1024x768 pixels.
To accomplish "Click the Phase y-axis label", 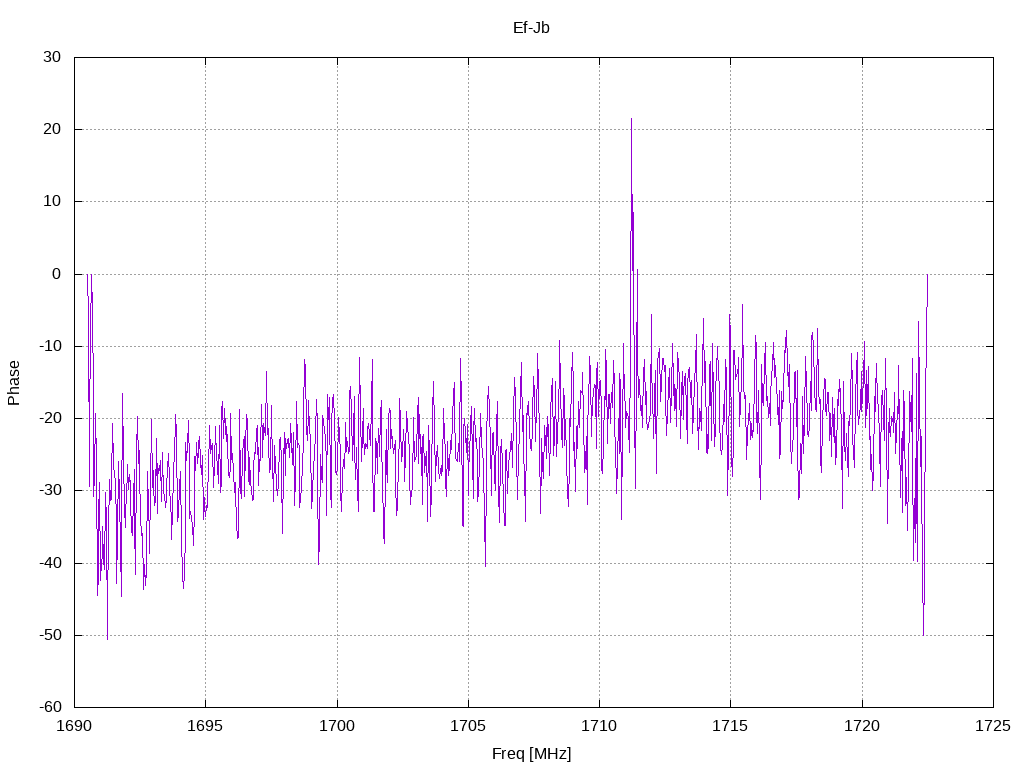I will tap(14, 383).
